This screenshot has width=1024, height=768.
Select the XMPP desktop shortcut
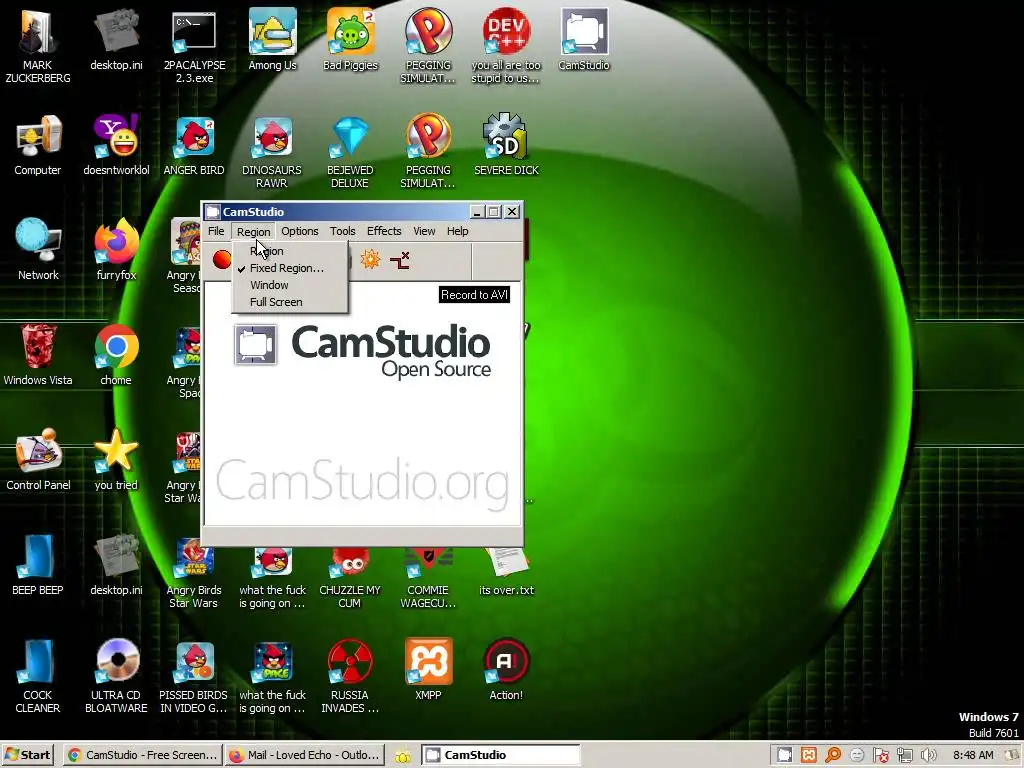point(428,670)
